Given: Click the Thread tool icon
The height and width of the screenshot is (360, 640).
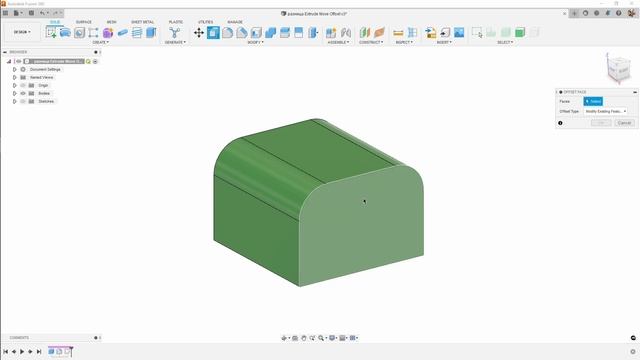Looking at the screenshot, I should pos(137,33).
